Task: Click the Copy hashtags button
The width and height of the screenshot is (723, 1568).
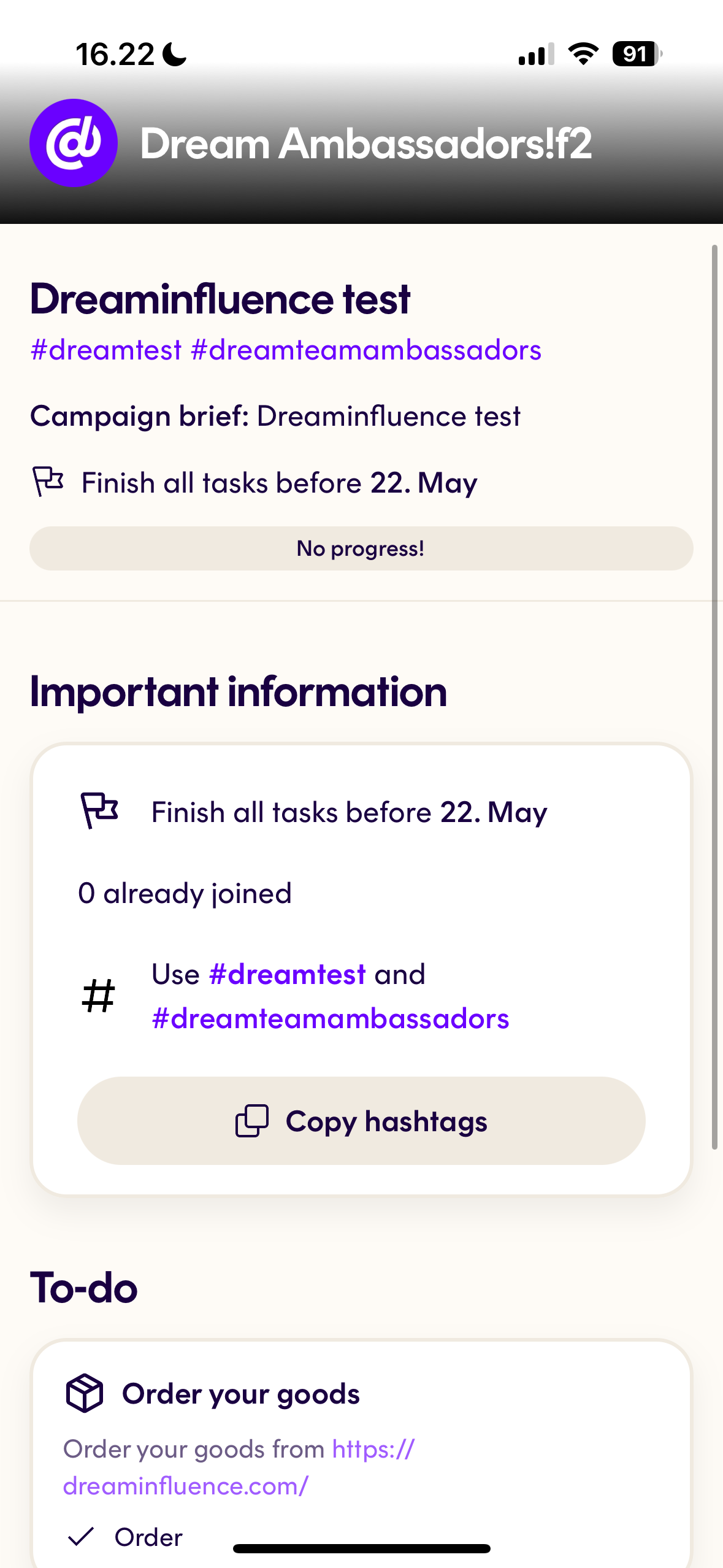Action: point(361,1121)
